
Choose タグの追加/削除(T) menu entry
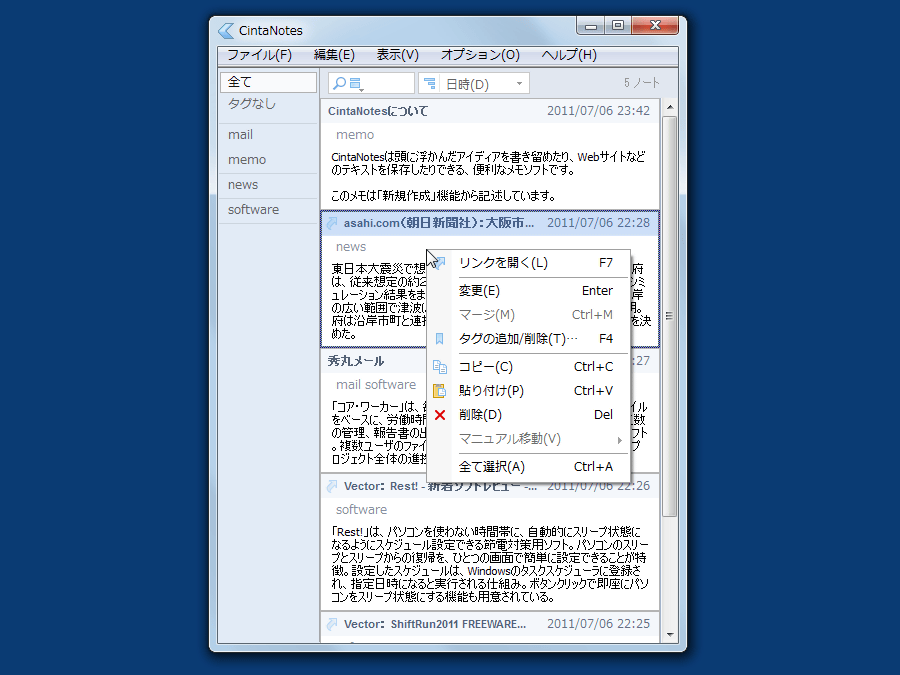(x=529, y=339)
